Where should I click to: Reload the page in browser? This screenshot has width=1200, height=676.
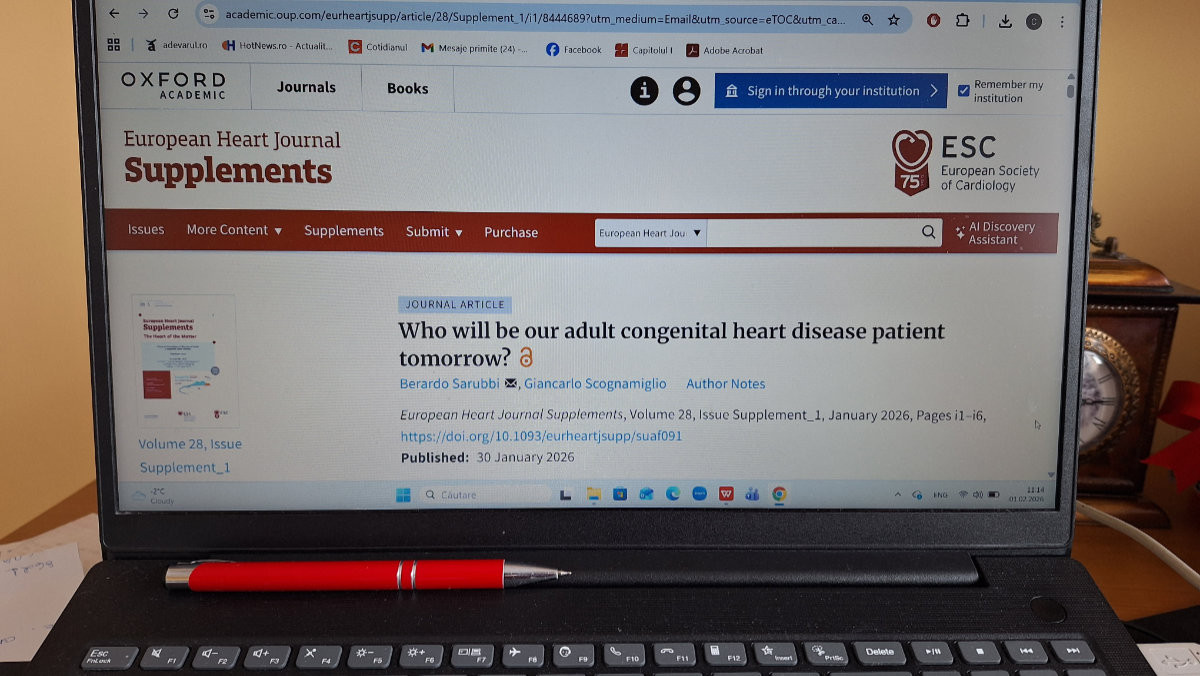tap(173, 14)
